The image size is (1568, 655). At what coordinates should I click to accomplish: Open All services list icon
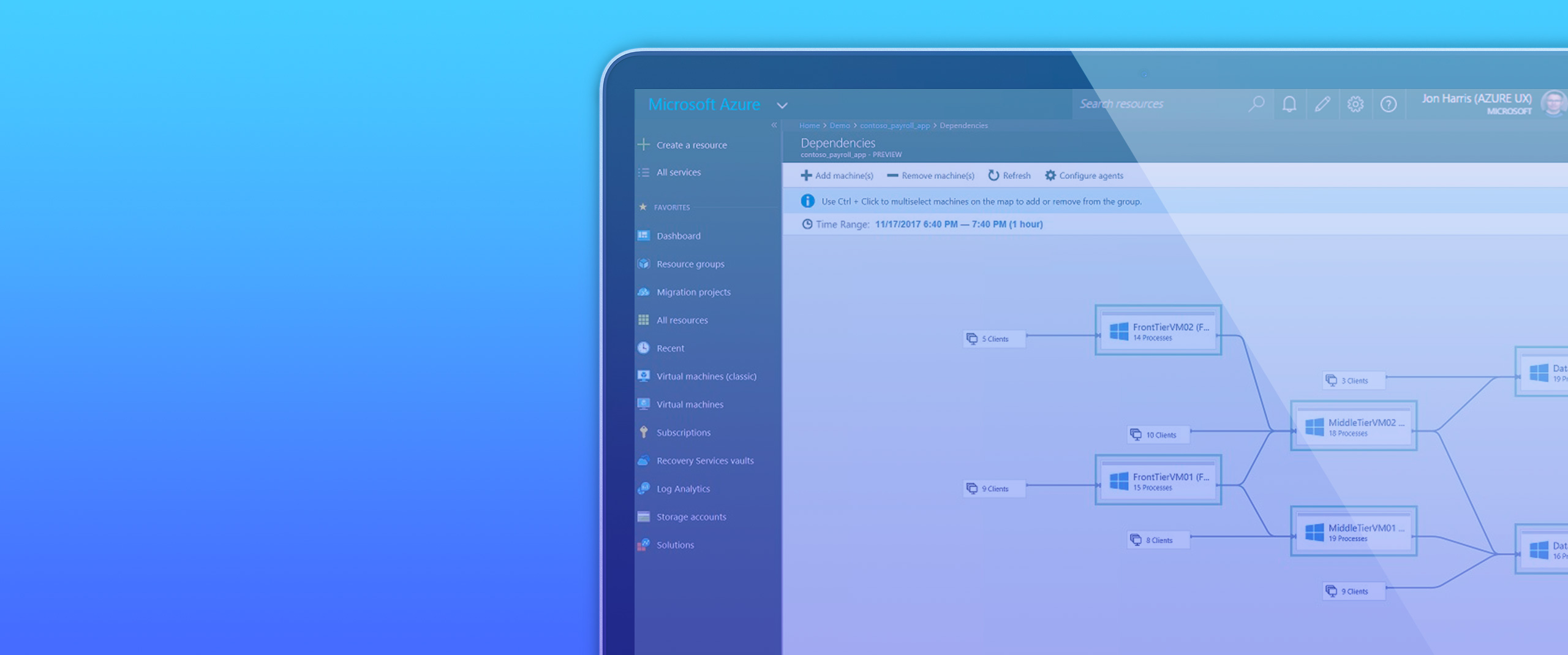point(644,172)
